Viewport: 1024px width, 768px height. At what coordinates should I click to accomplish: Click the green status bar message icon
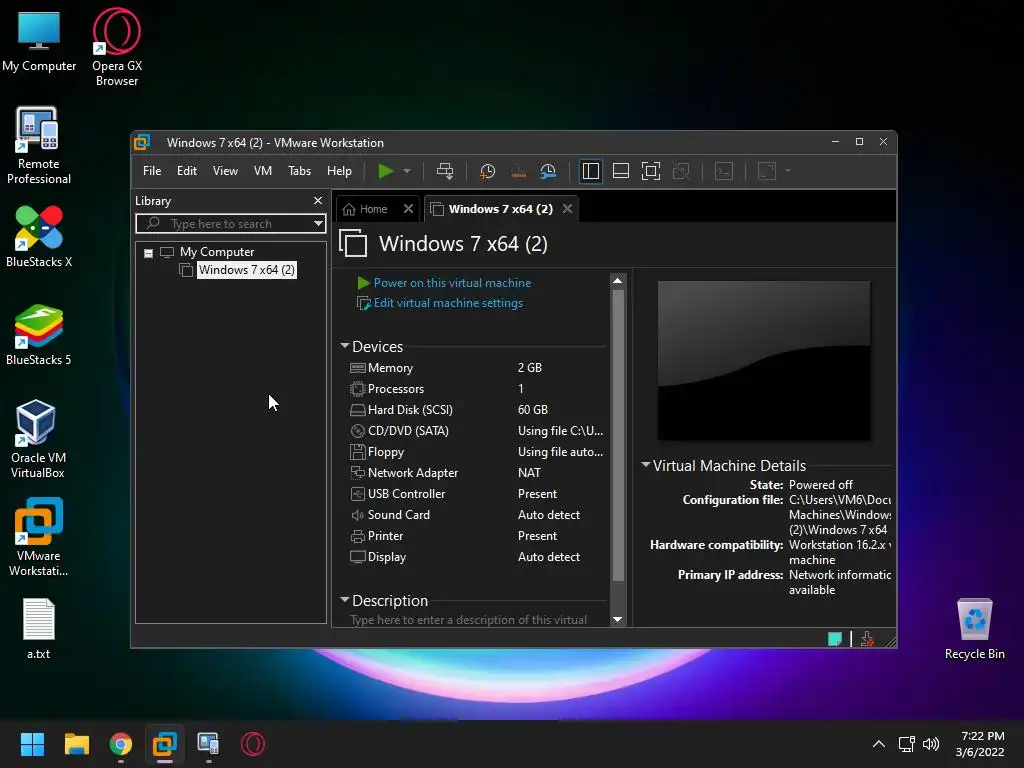[835, 639]
